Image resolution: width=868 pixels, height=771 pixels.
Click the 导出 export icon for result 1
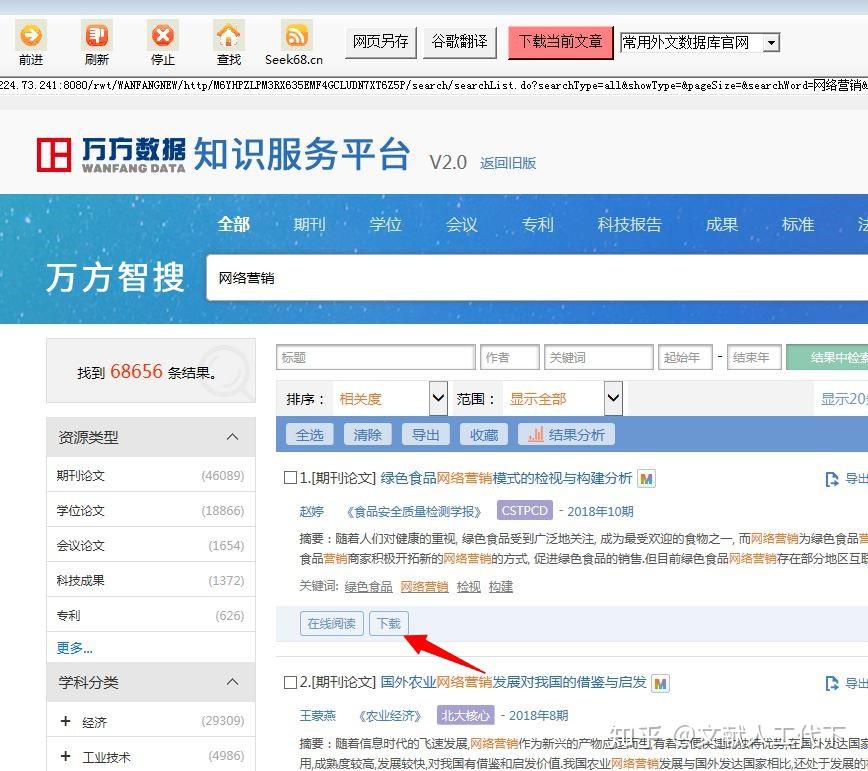[x=831, y=479]
